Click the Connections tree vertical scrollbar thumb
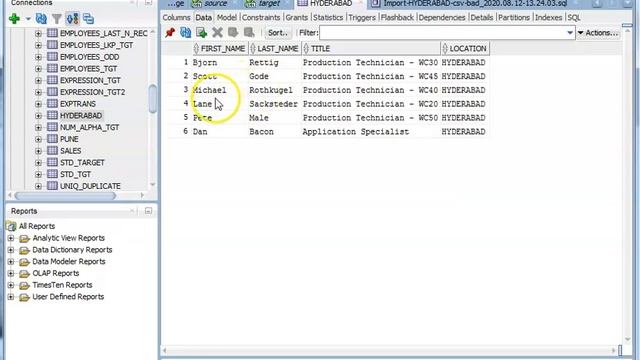640x360 pixels. (x=153, y=99)
